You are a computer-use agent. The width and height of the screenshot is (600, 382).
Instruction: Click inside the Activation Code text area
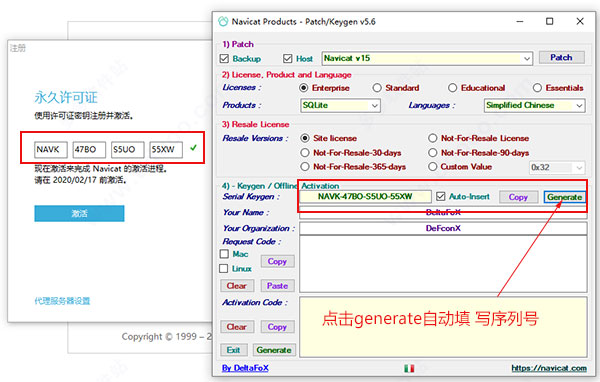point(443,327)
